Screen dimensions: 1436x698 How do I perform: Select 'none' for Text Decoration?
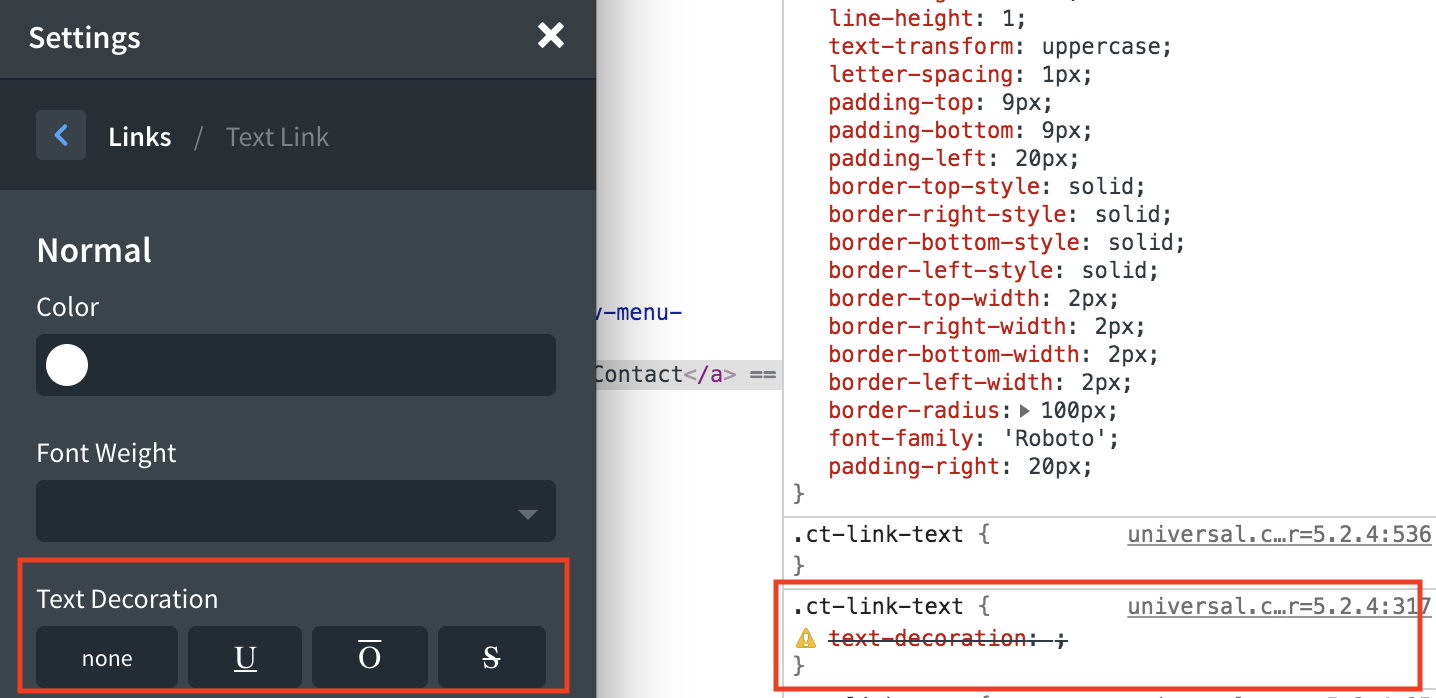[x=106, y=657]
